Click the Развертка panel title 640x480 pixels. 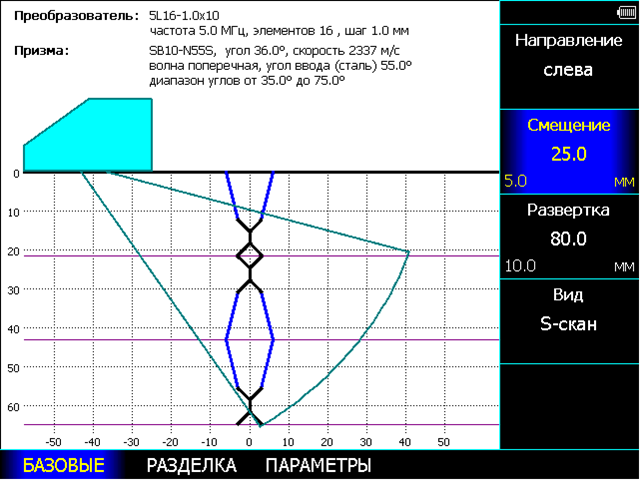pos(568,211)
